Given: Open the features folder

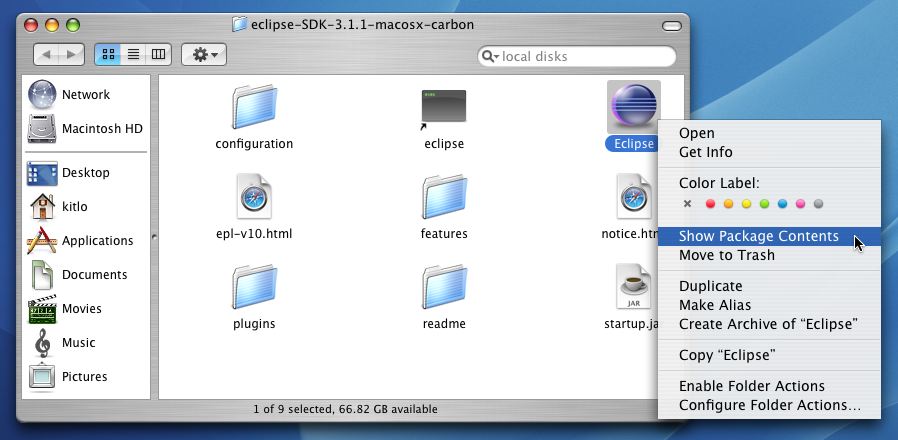Looking at the screenshot, I should click(x=444, y=197).
